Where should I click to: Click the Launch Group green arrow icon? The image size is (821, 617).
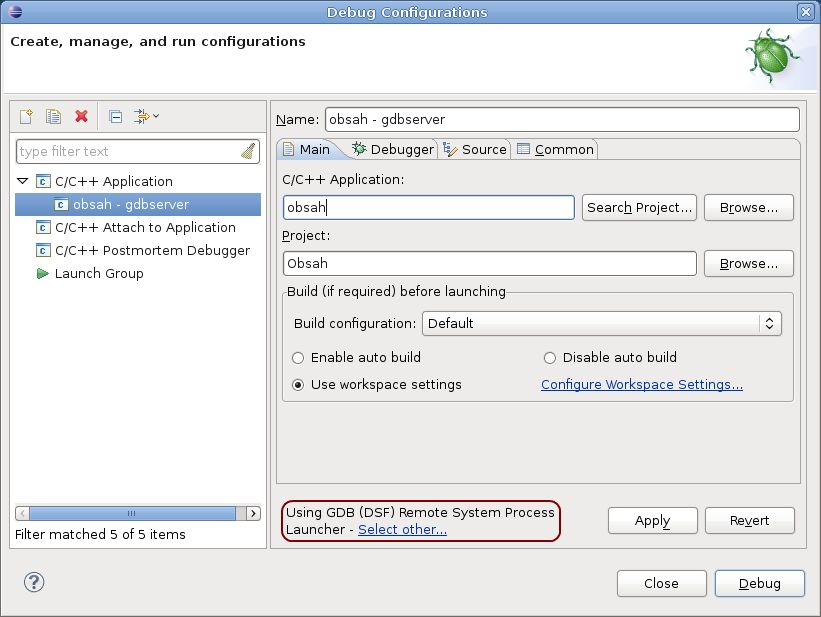[42, 273]
